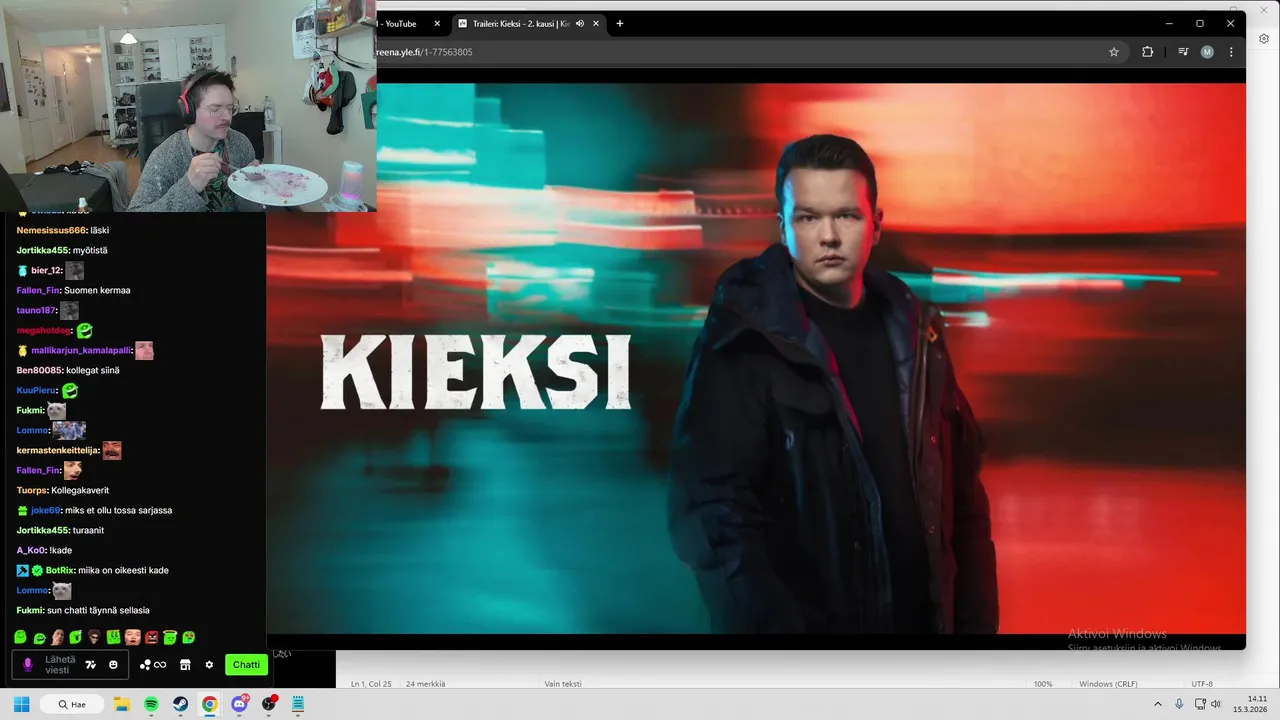Viewport: 1280px width, 720px height.
Task: Switch to Chrome in the taskbar
Action: click(x=209, y=704)
